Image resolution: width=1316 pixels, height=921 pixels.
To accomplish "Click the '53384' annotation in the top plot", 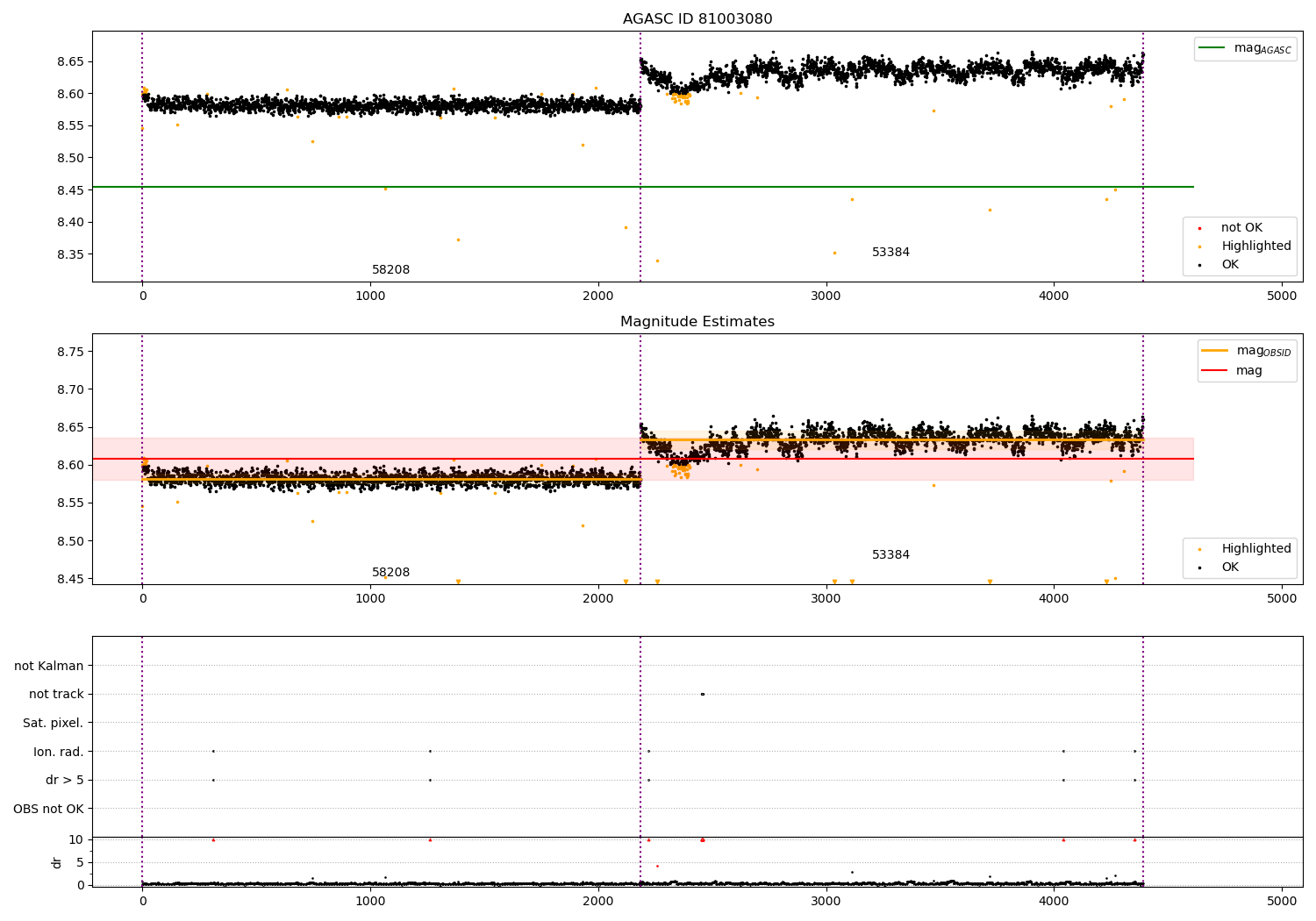I will (890, 253).
